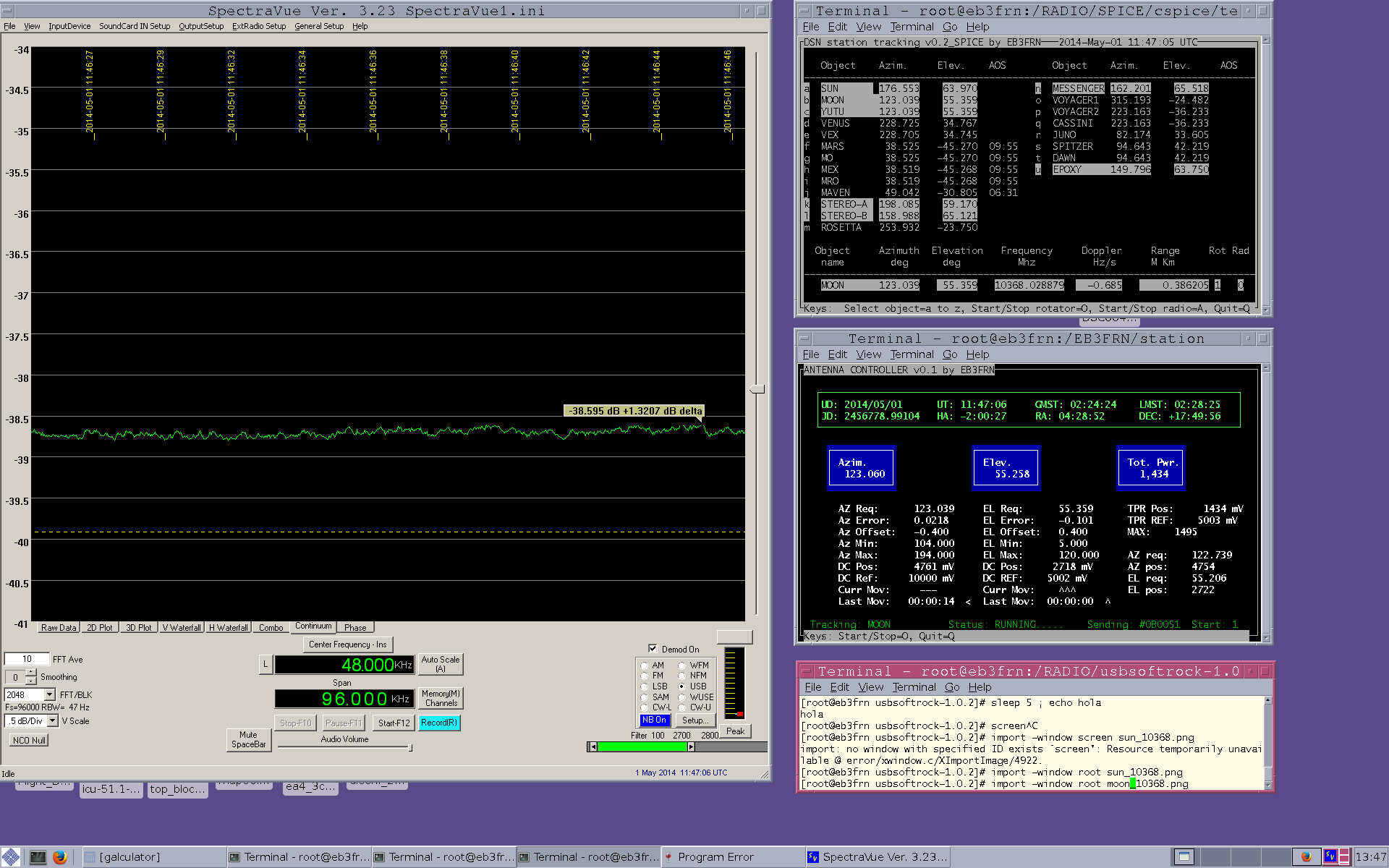The image size is (1389, 868).
Task: Expand the FFT/BLK size dropdown
Action: click(49, 694)
